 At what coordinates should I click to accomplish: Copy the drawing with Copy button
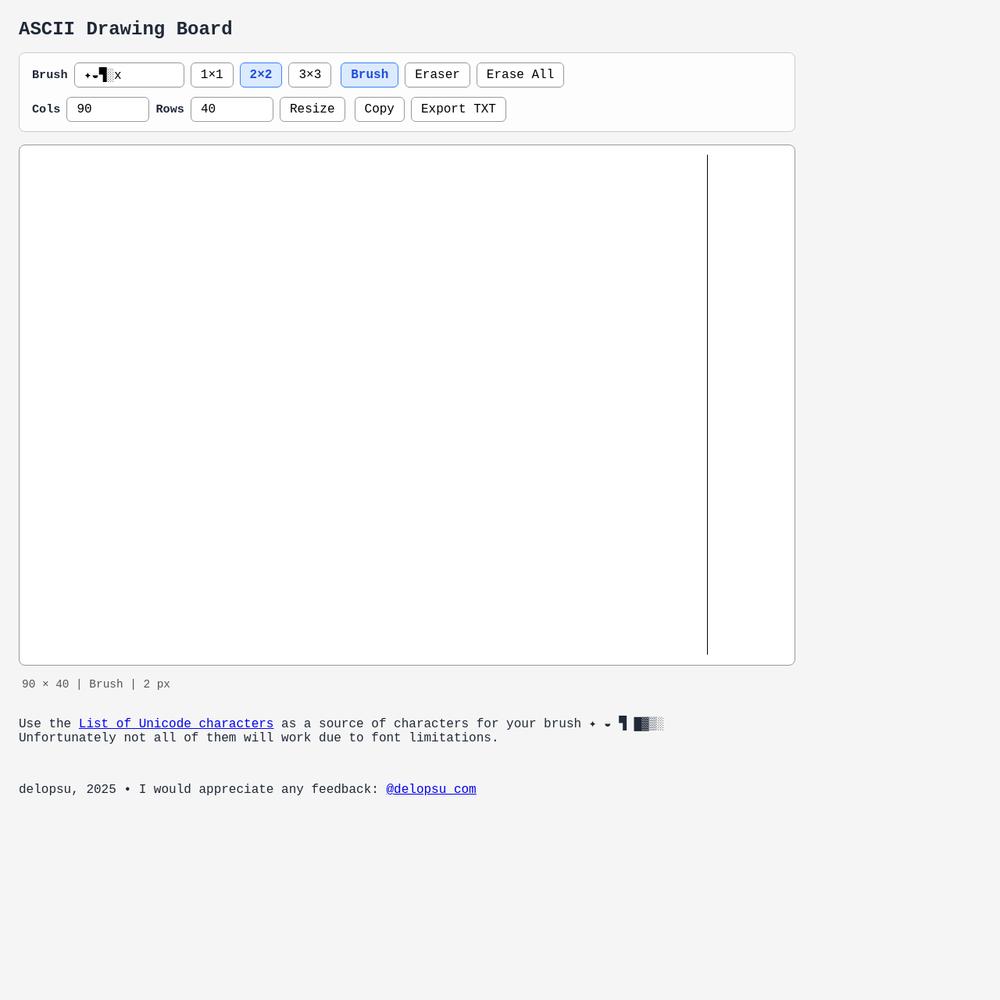click(379, 109)
